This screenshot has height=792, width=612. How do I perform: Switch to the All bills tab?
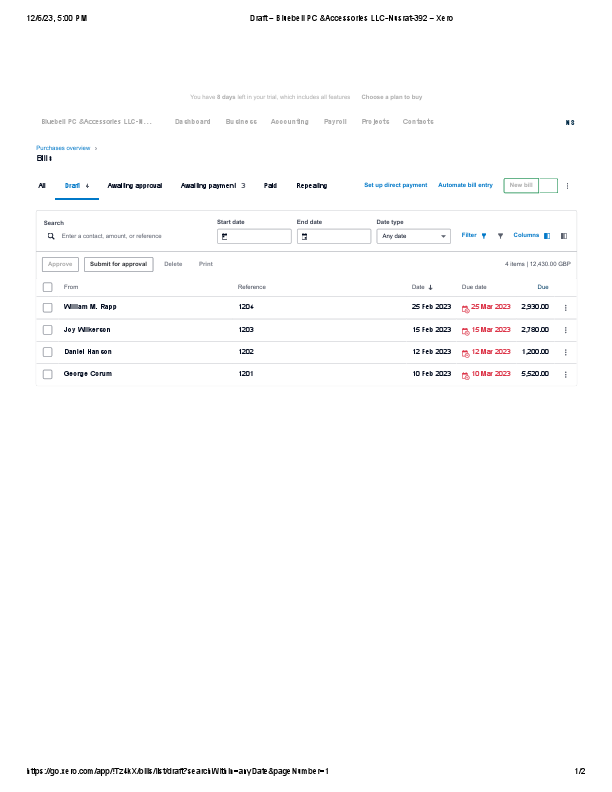(x=42, y=186)
